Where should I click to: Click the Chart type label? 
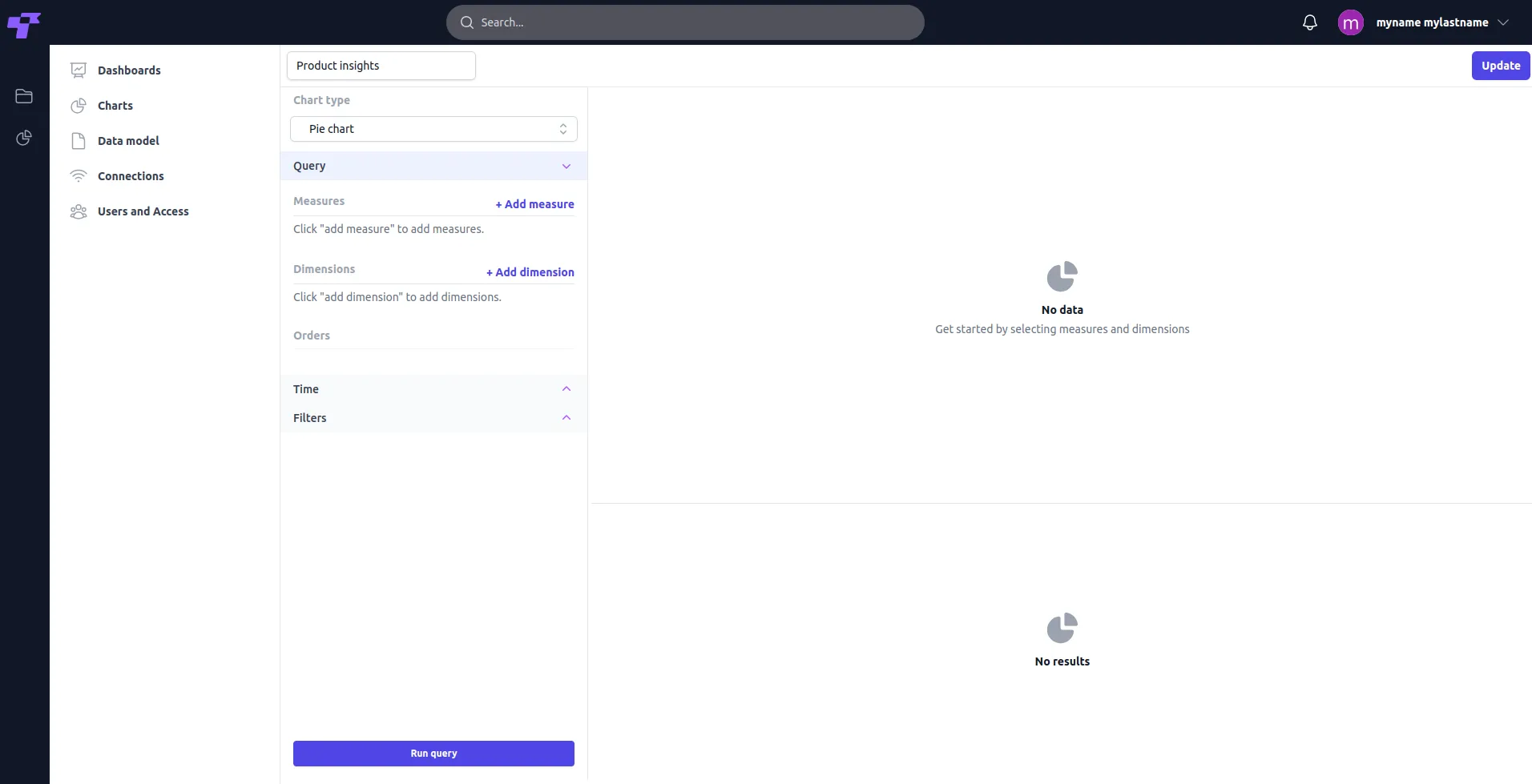(x=321, y=100)
